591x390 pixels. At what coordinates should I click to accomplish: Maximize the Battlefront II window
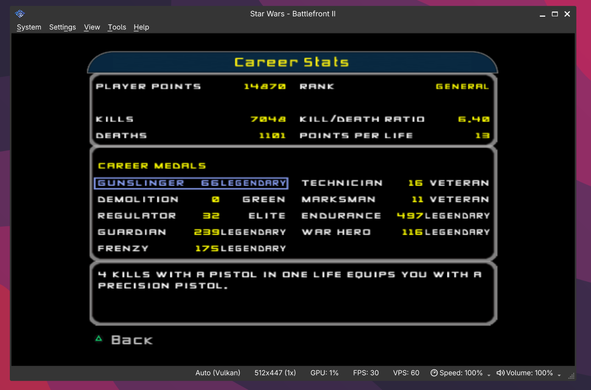pos(555,14)
